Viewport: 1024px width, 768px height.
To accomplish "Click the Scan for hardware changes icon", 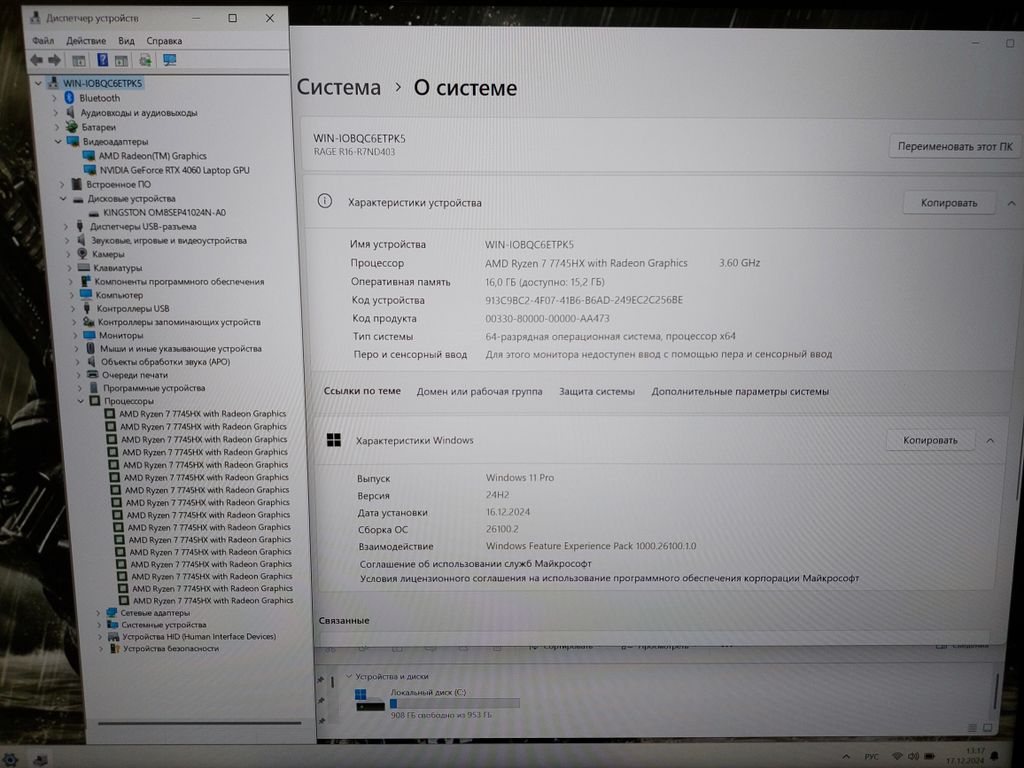I will (x=169, y=60).
